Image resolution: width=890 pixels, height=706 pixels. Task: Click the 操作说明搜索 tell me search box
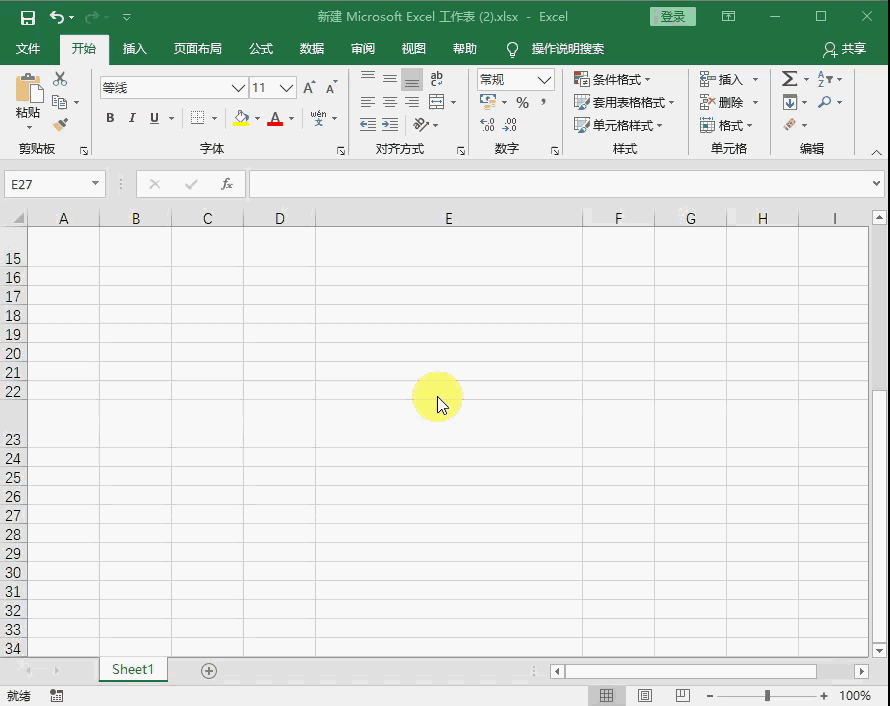(x=568, y=49)
